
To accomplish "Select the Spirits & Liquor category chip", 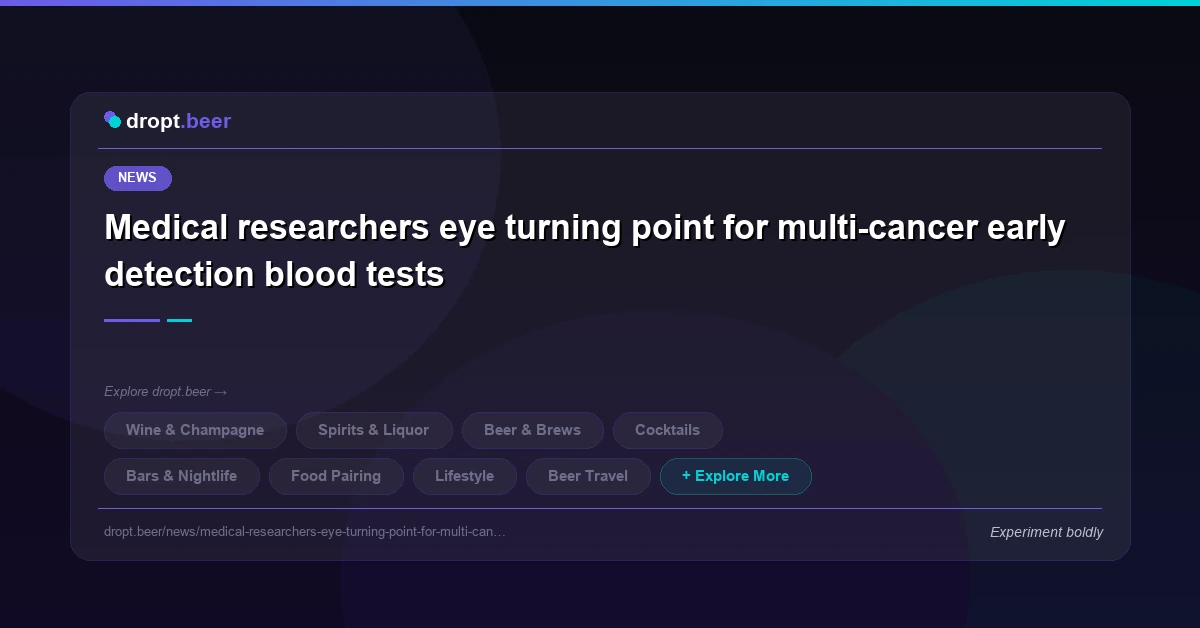I will pos(374,430).
